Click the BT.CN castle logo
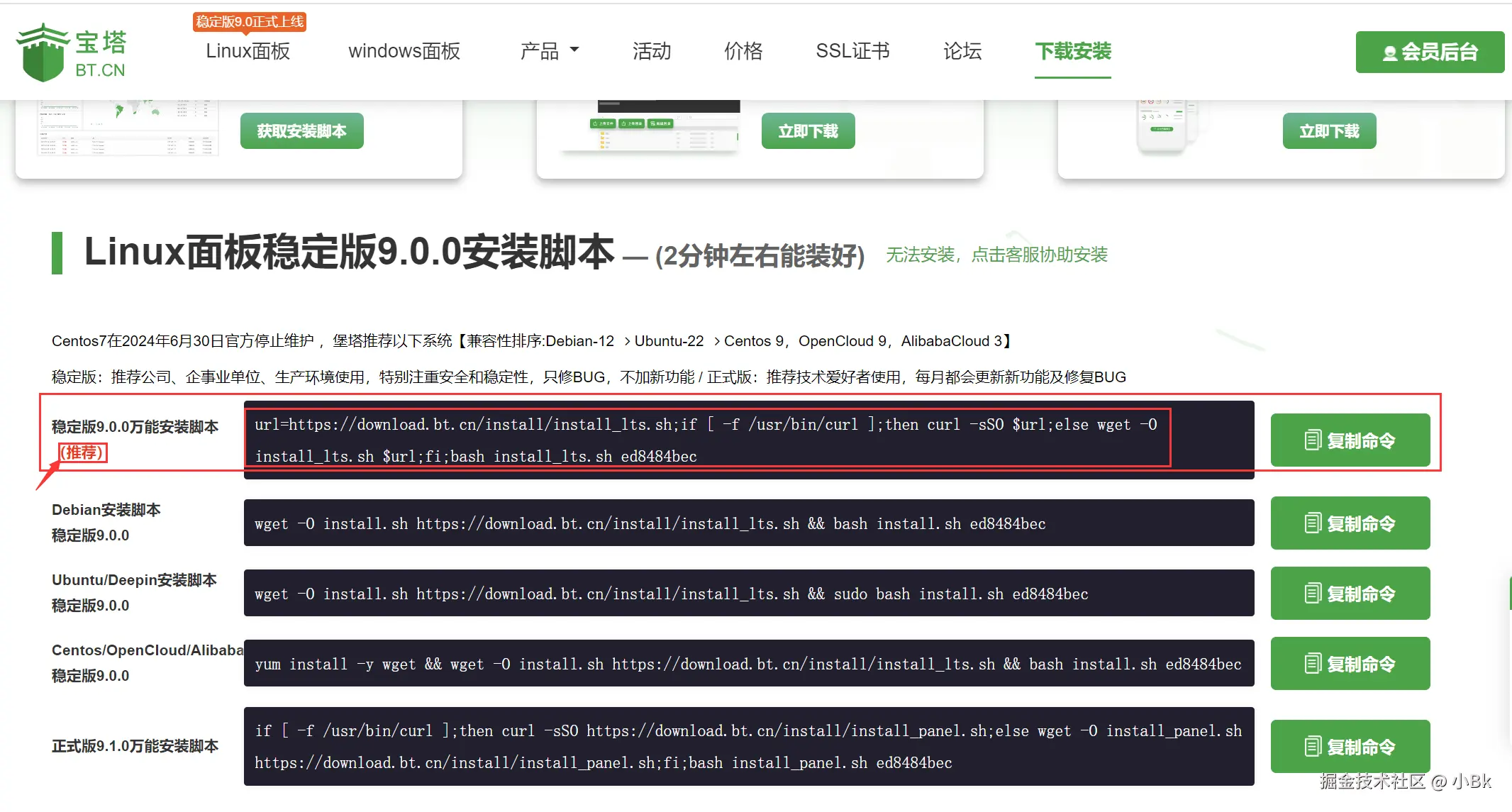This screenshot has width=1512, height=812. click(x=43, y=54)
